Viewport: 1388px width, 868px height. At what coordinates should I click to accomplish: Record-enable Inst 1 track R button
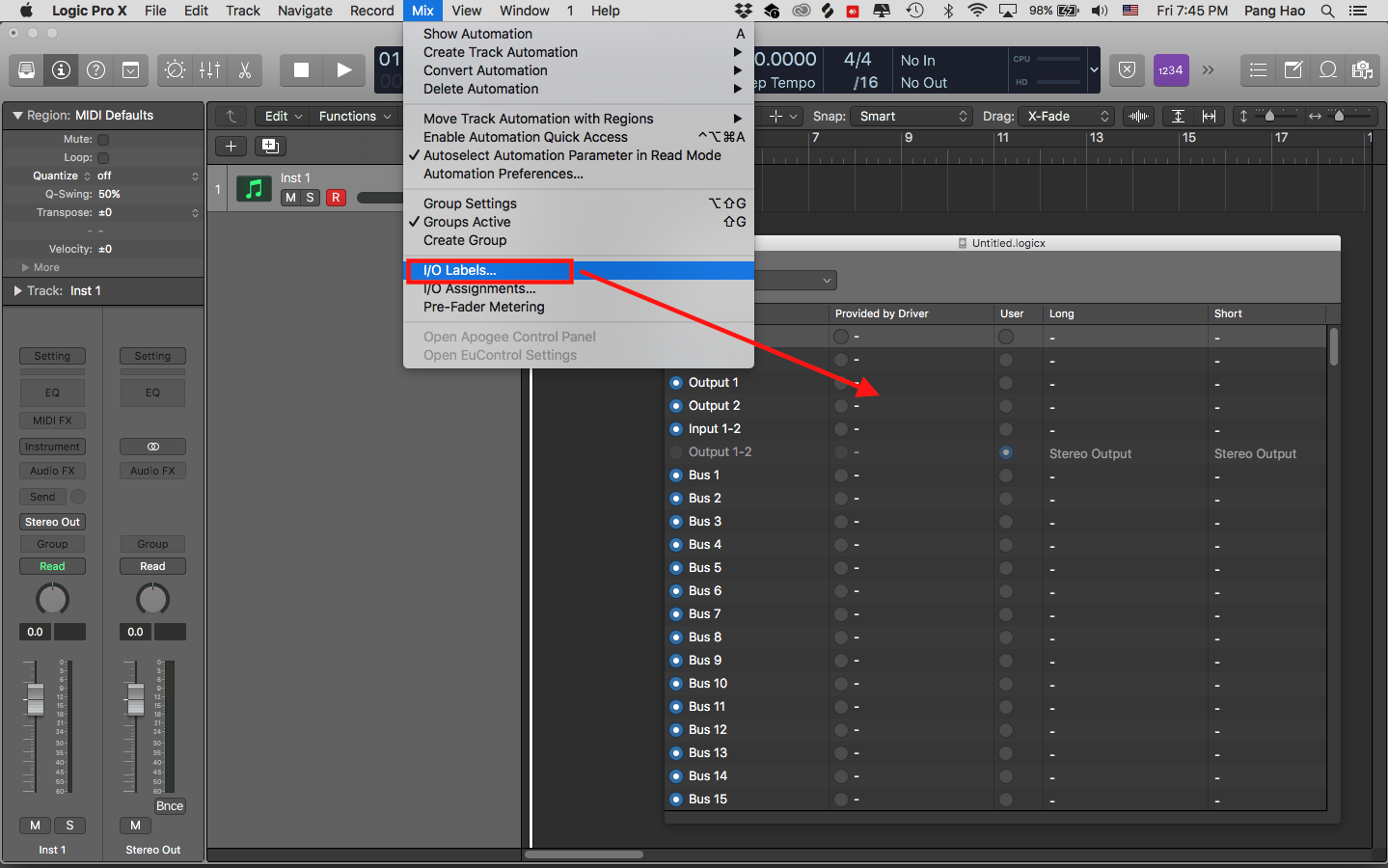(x=336, y=197)
